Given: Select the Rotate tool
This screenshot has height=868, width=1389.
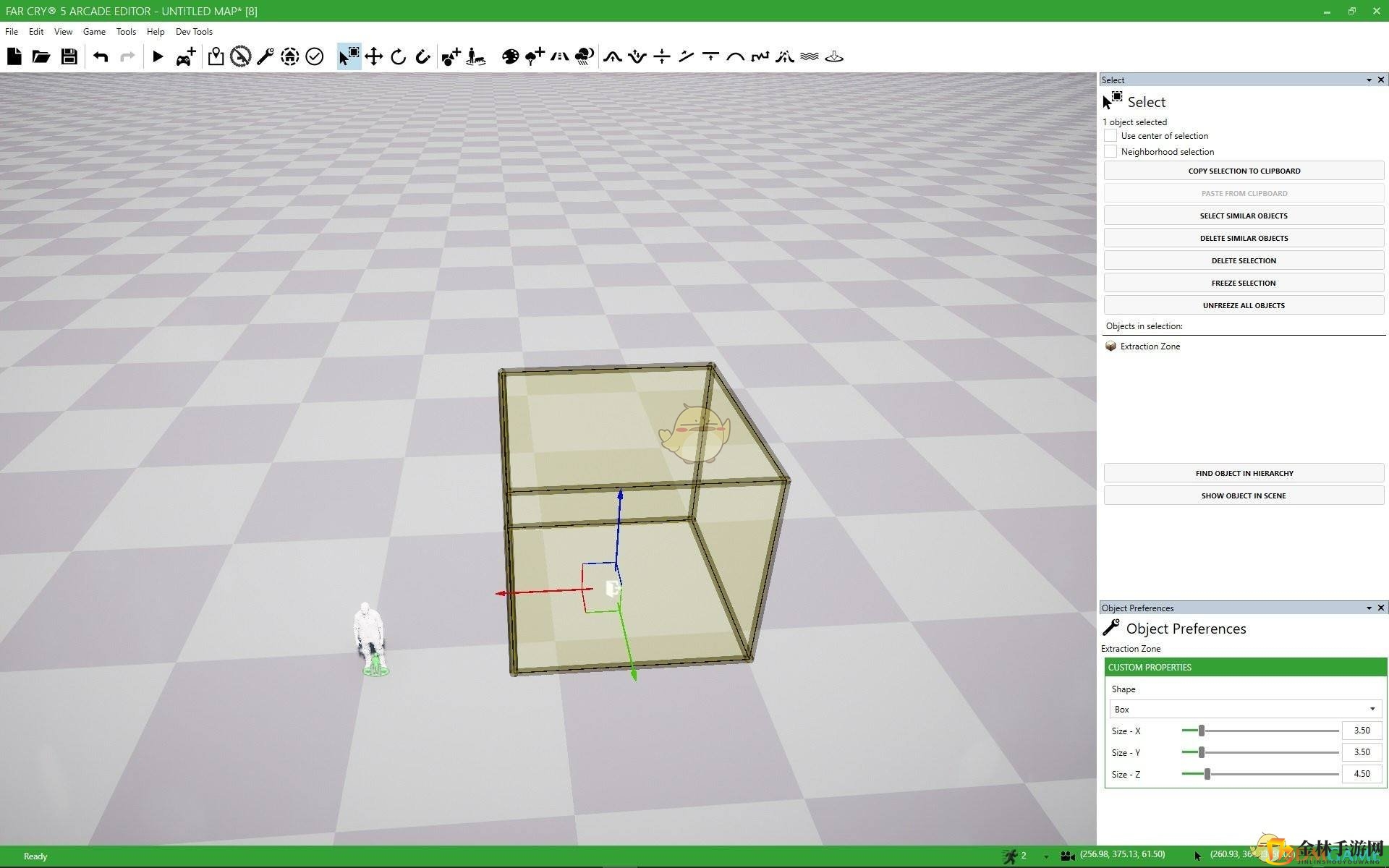Looking at the screenshot, I should tap(398, 56).
